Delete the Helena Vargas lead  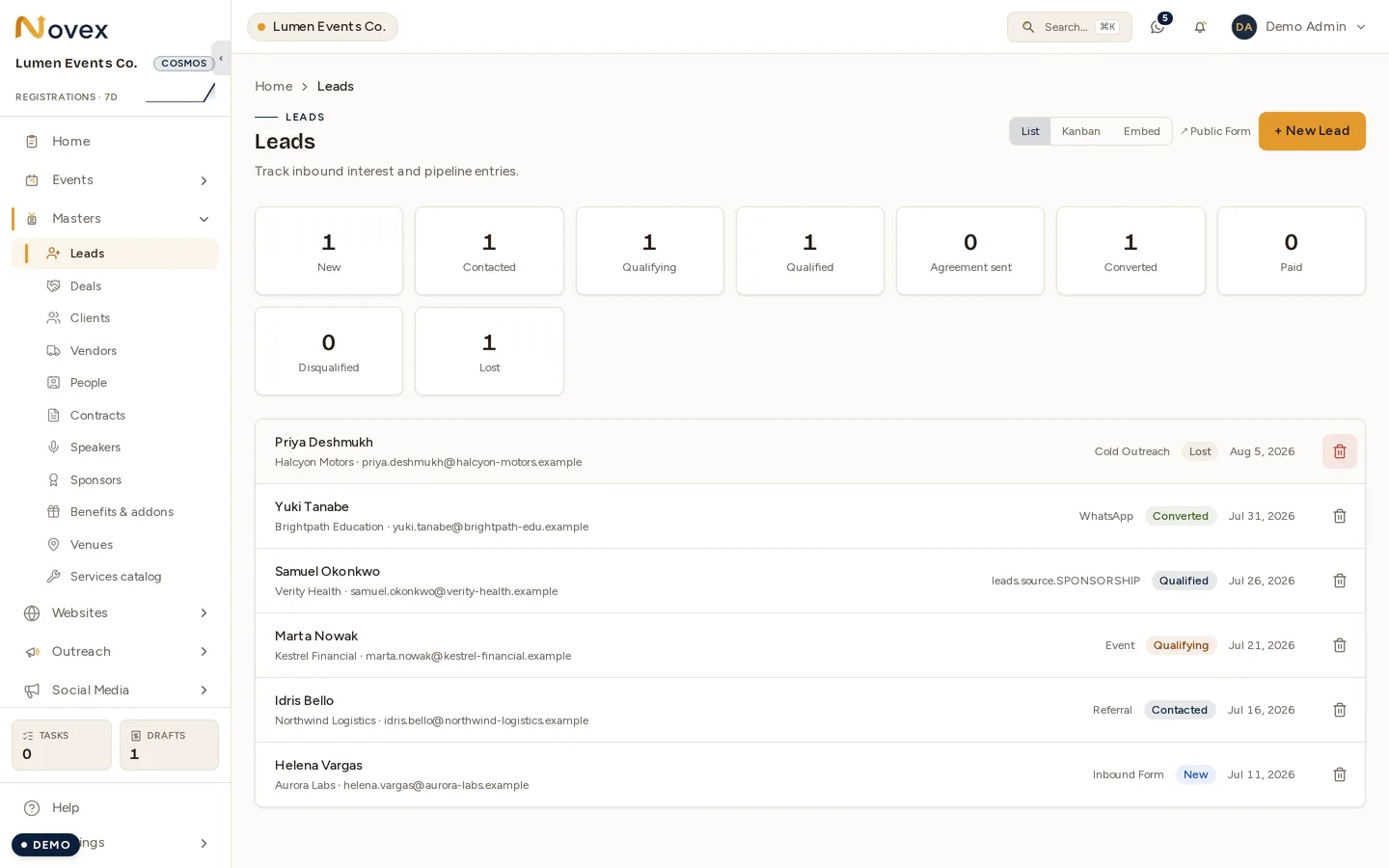tap(1340, 774)
